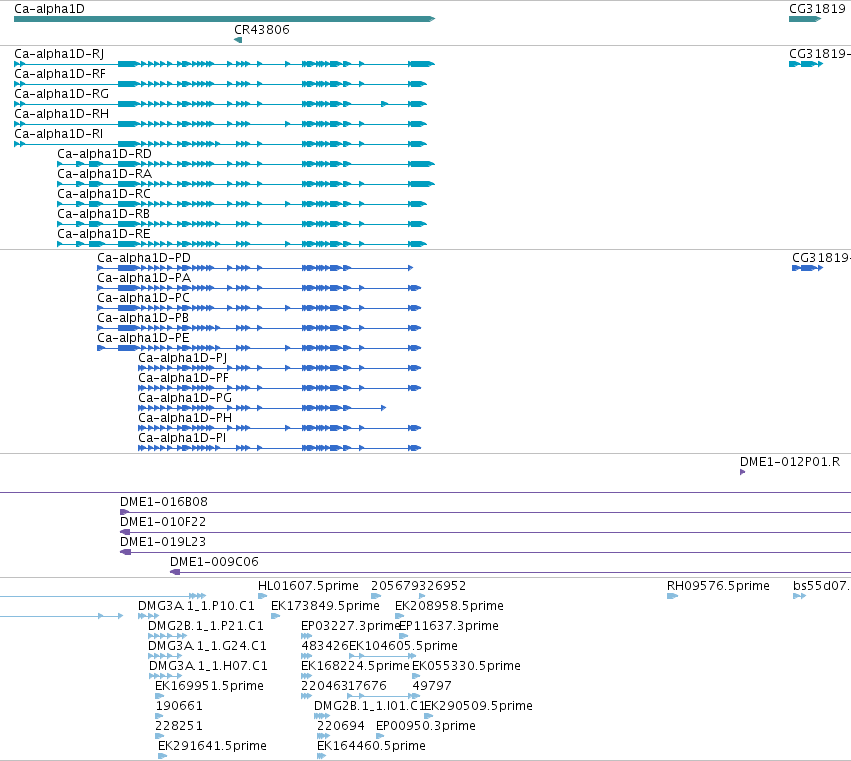The image size is (851, 761).
Task: Click feature DMG3A.1_1.G24.C1
Action: (x=166, y=656)
